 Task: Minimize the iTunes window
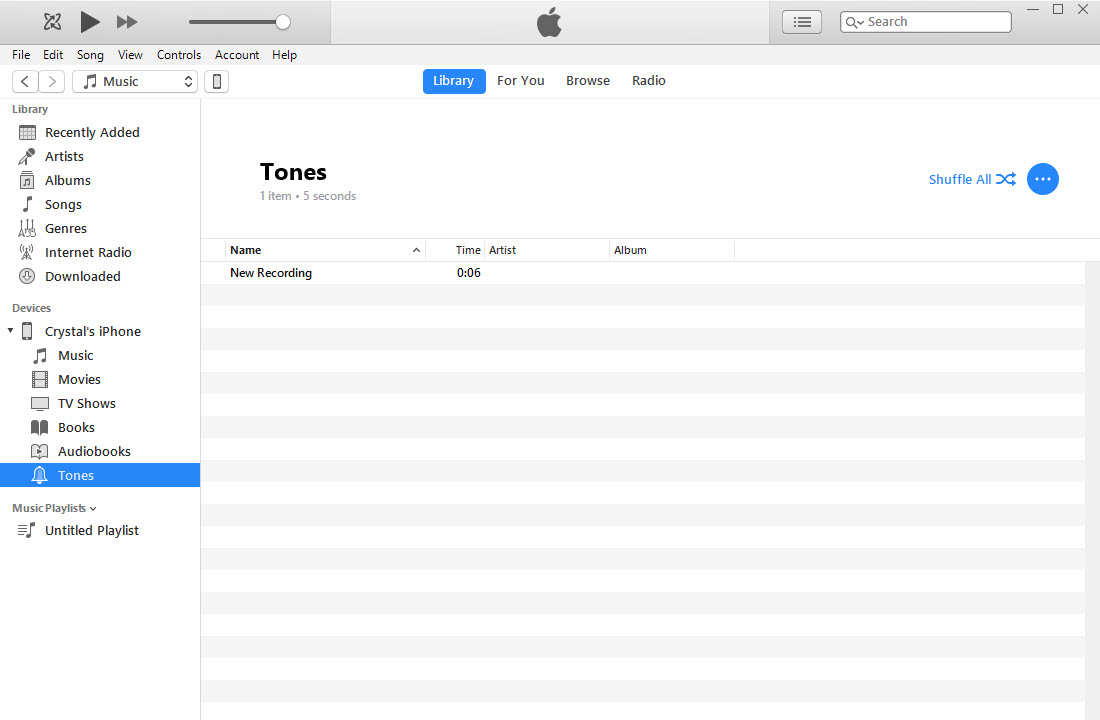(x=1033, y=10)
